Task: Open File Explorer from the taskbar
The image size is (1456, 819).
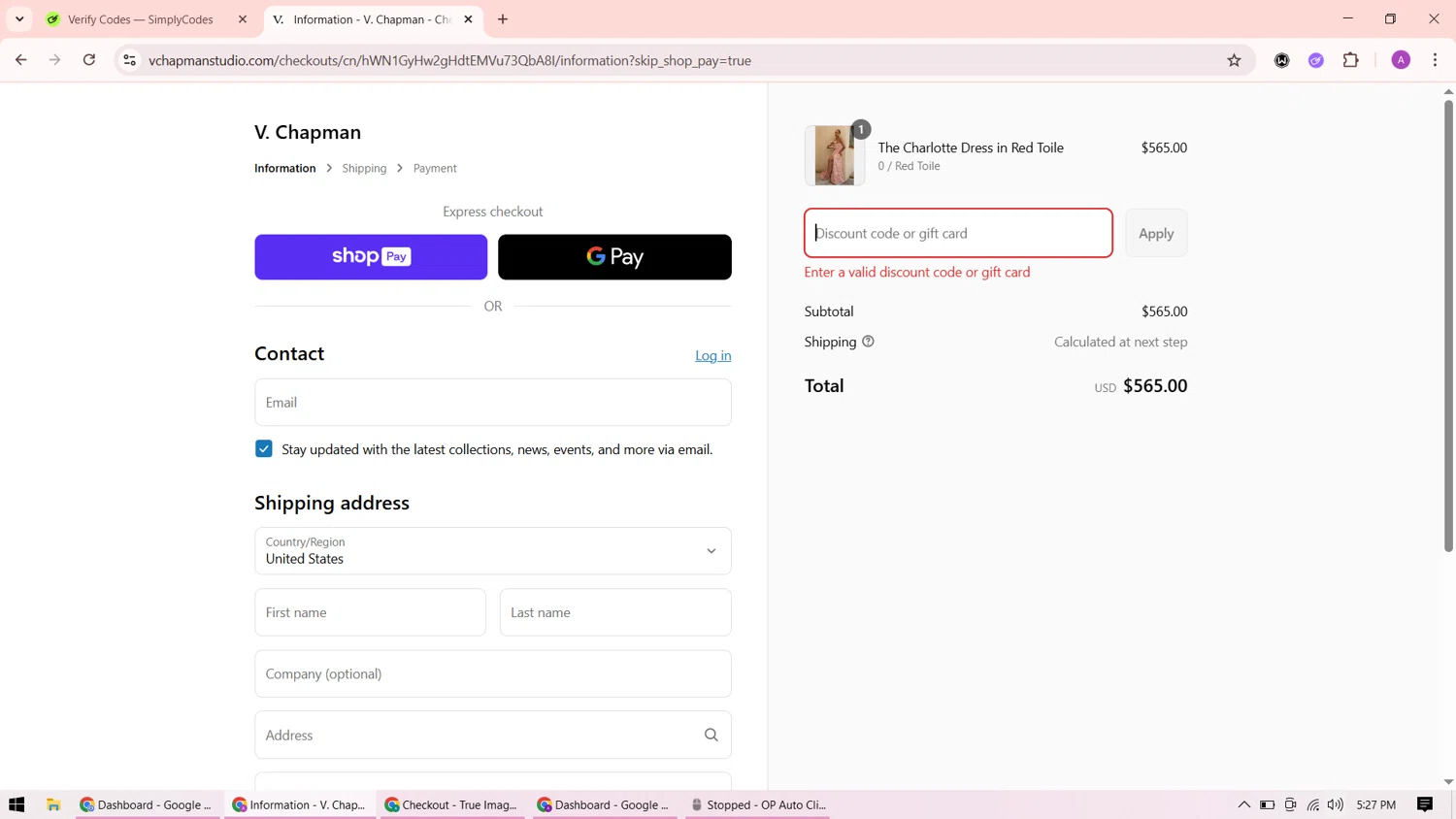Action: (x=53, y=804)
